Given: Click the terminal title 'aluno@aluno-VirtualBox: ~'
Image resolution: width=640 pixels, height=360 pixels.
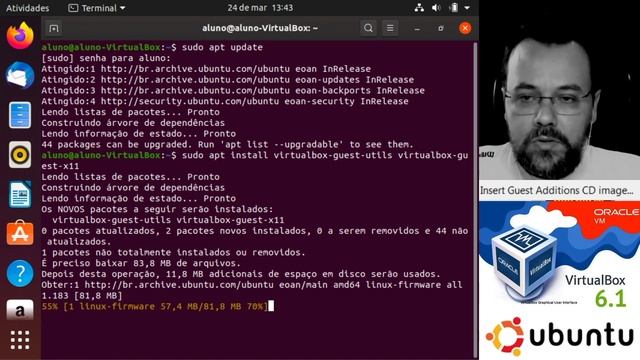Looking at the screenshot, I should pos(260,28).
